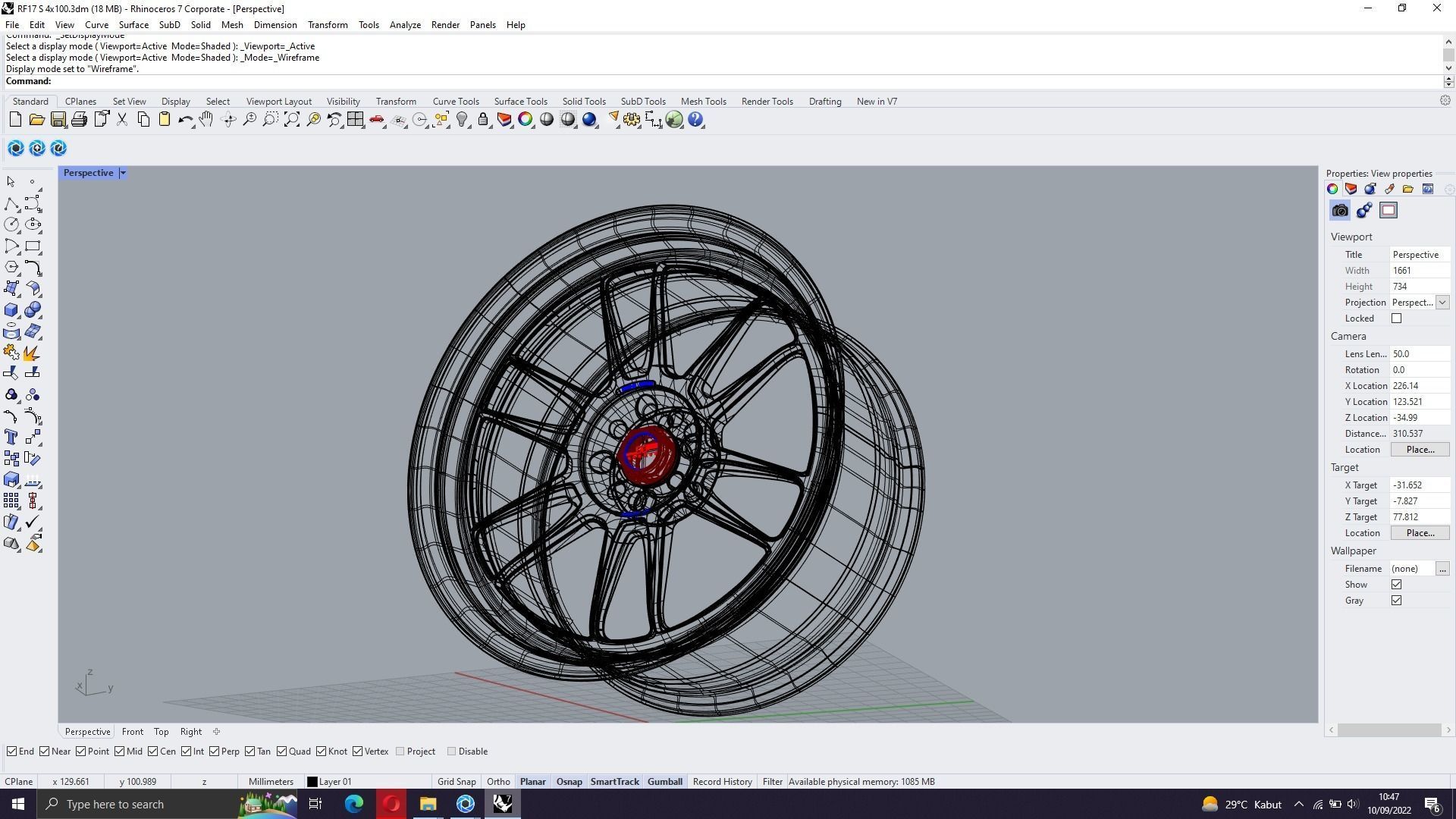The width and height of the screenshot is (1456, 819).
Task: Check the Locked viewport checkbox
Action: (1396, 318)
